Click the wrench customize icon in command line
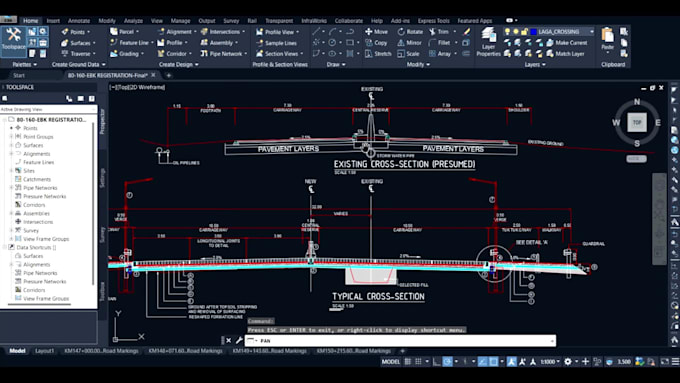Screen dimensions: 680x383 point(239,340)
